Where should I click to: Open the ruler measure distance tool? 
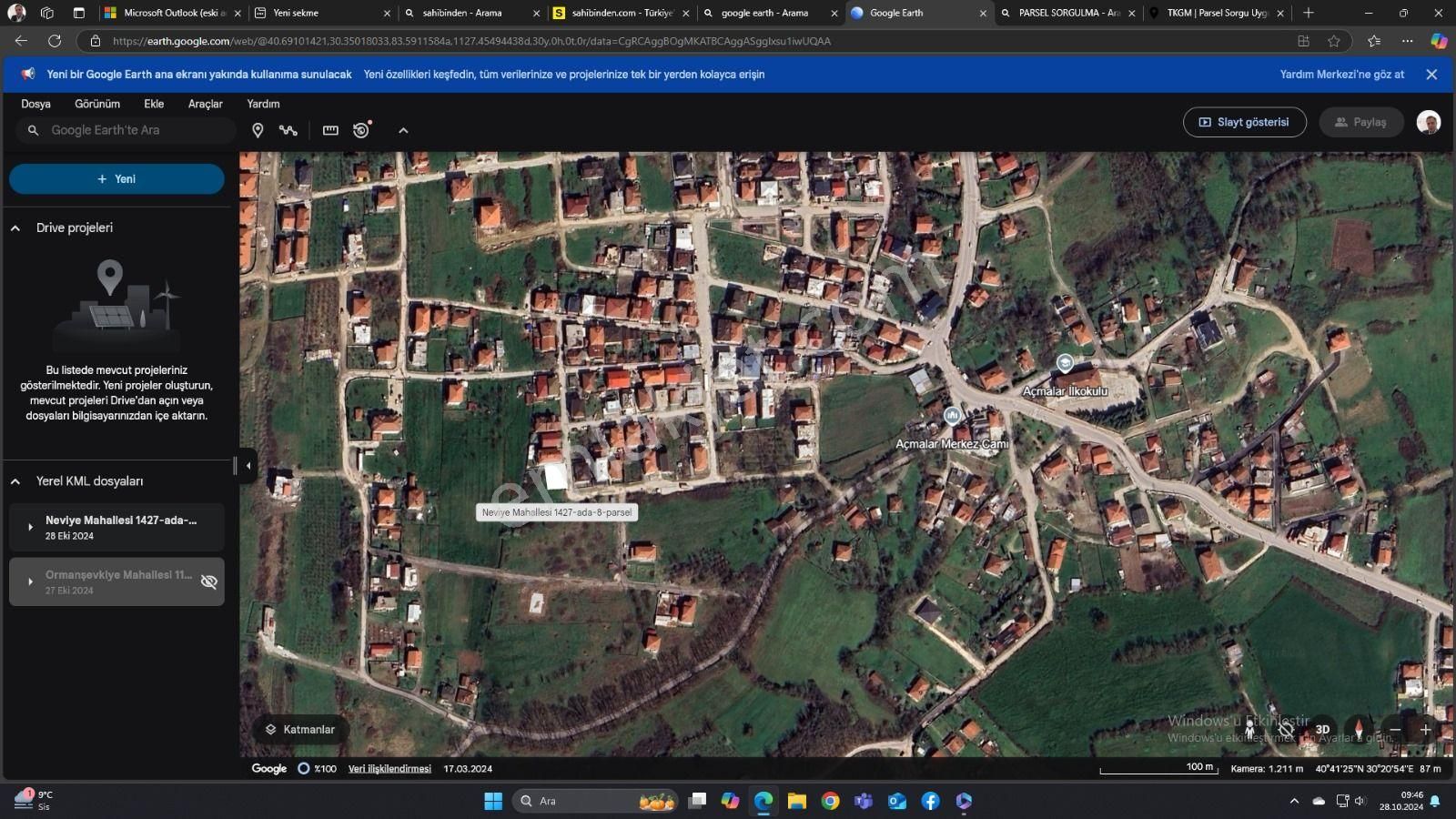[x=330, y=130]
